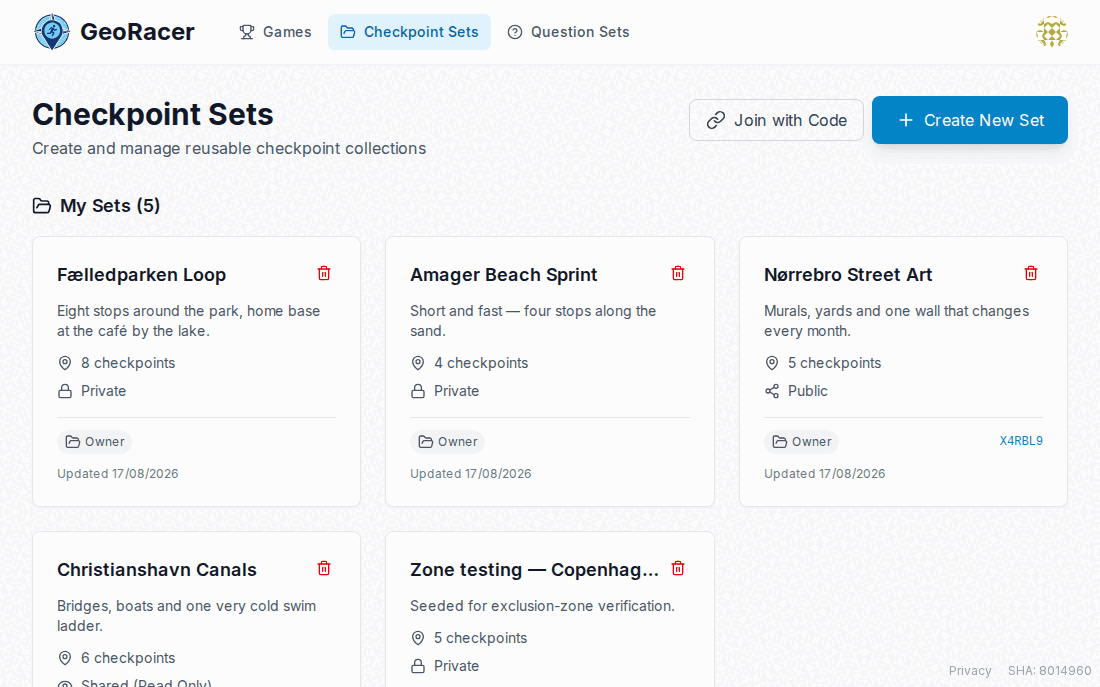Viewport: 1100px width, 687px height.
Task: Click the Create New Set button
Action: tap(970, 120)
